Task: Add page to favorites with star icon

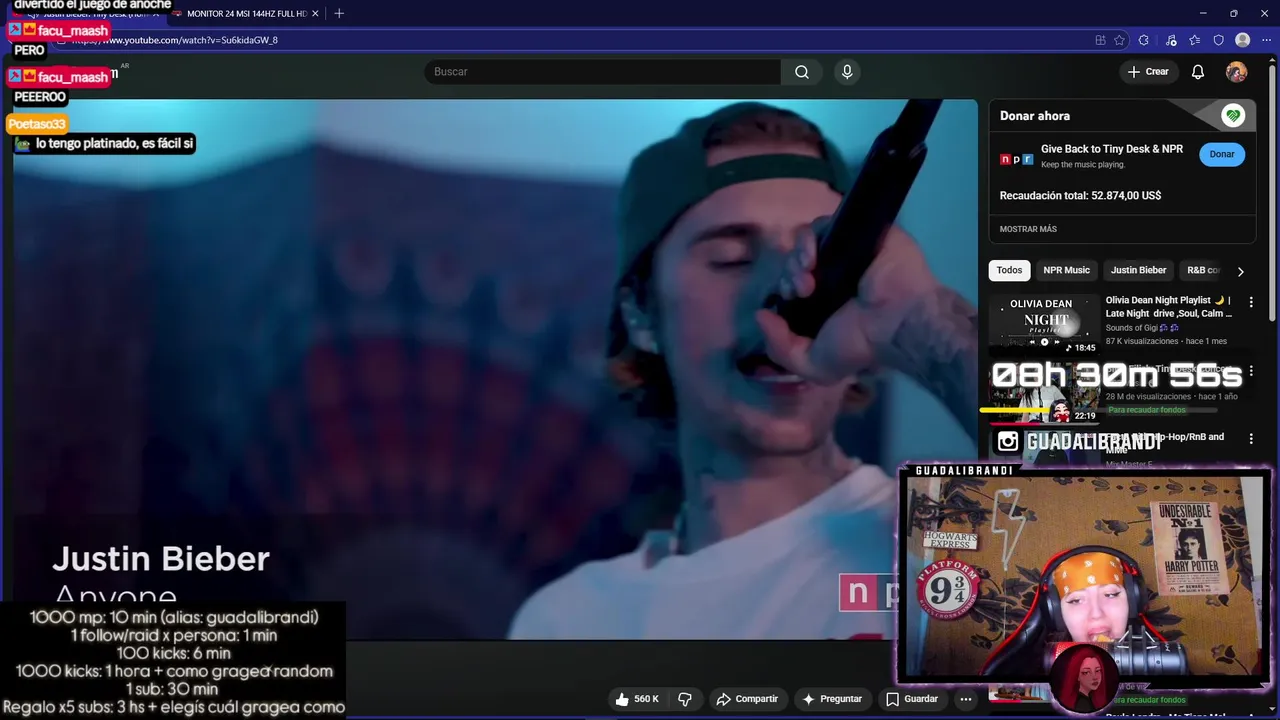Action: click(x=1119, y=40)
